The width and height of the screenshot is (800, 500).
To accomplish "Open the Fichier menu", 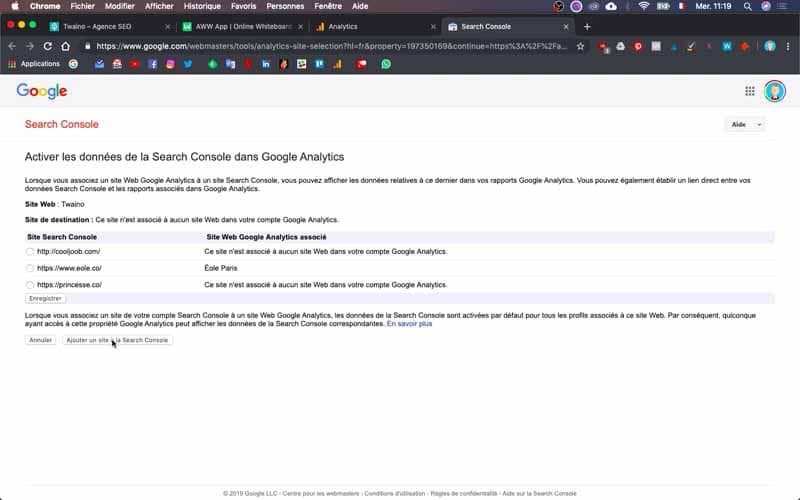I will tap(83, 6).
